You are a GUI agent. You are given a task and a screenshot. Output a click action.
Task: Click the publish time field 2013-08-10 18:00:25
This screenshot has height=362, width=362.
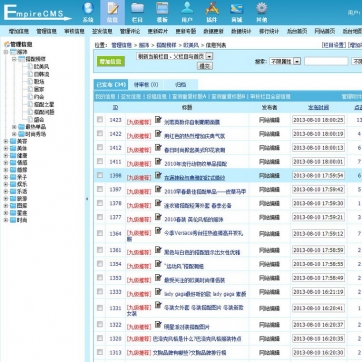318,120
